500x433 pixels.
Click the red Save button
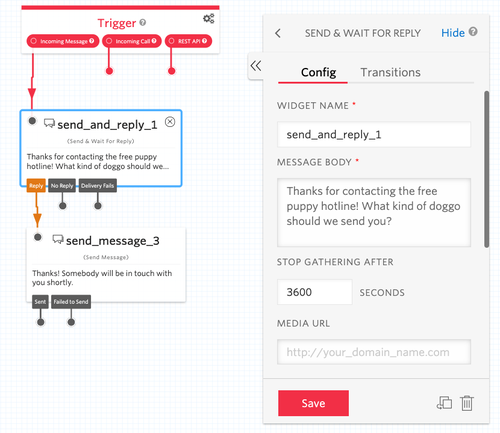[313, 403]
